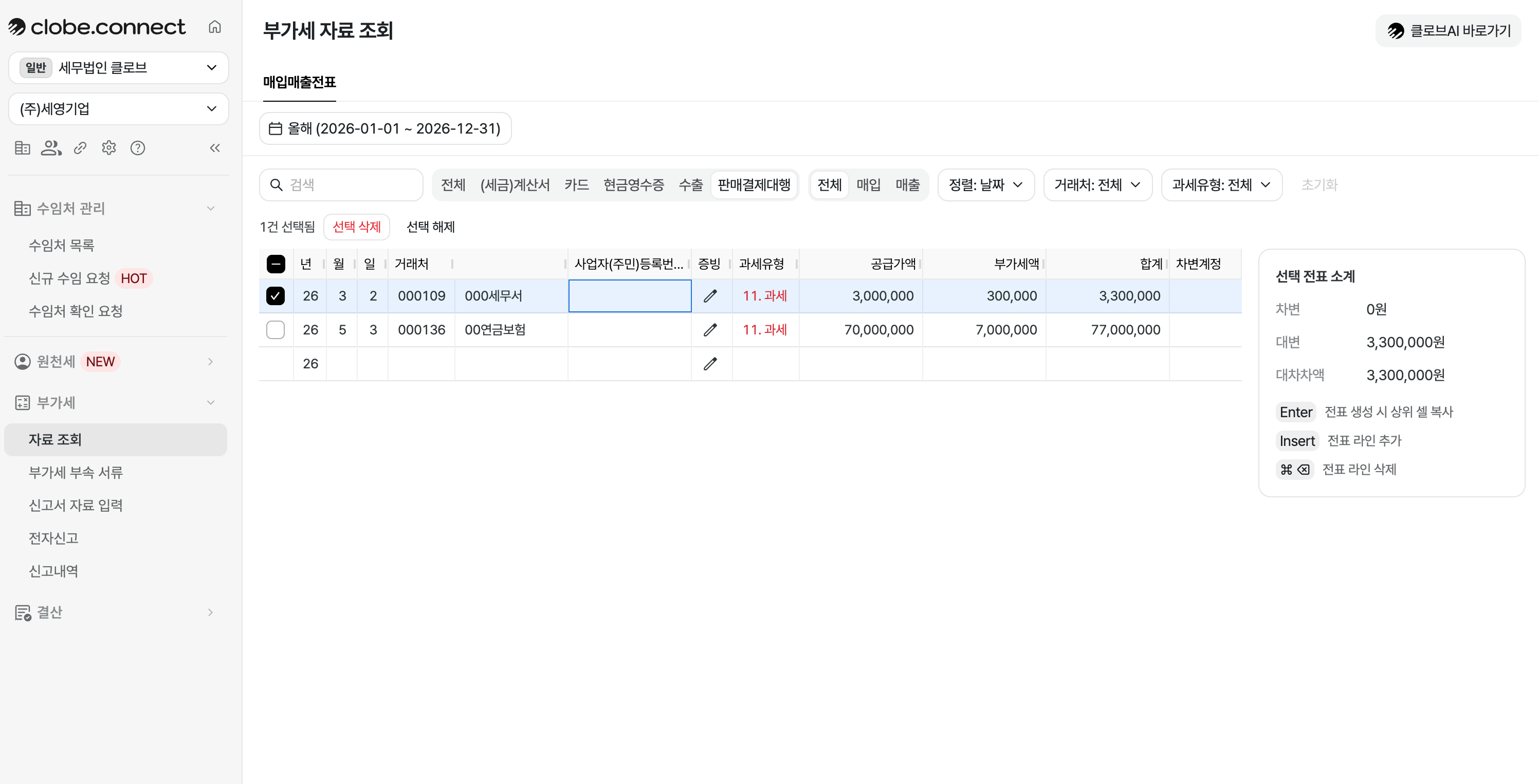The image size is (1539, 784).
Task: Open the (주)세영기업 company dropdown
Action: click(119, 109)
